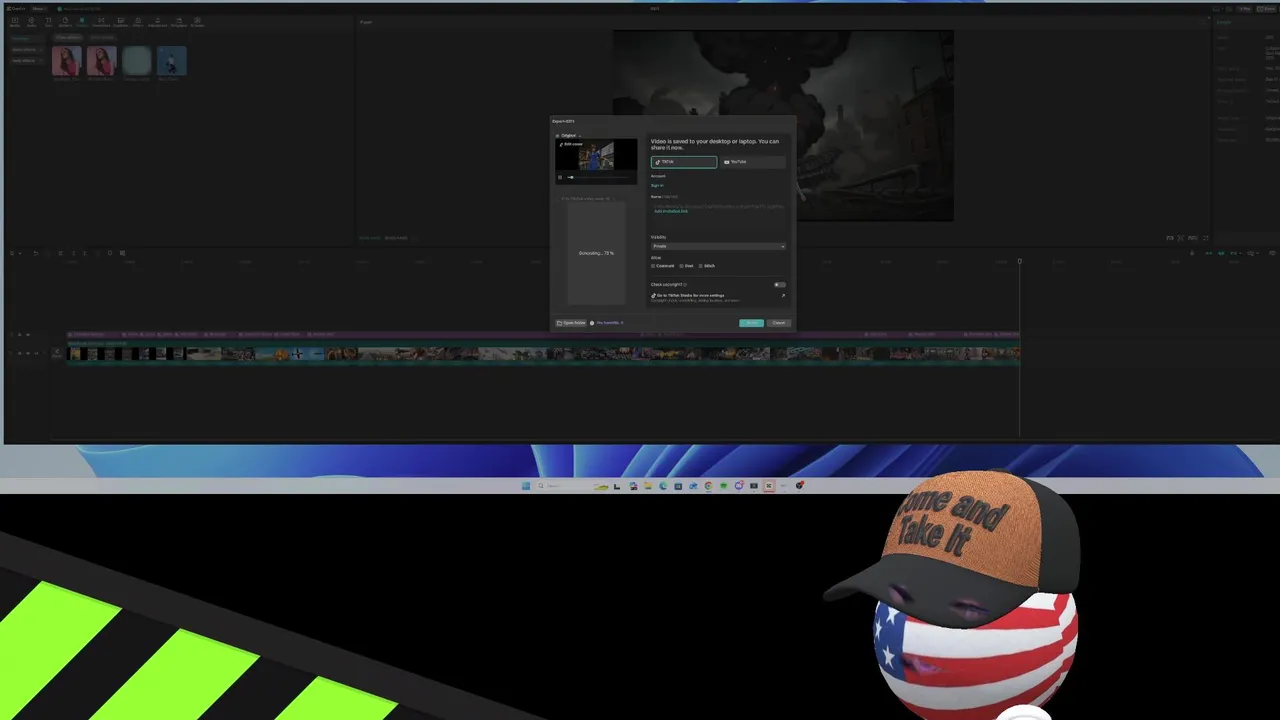1280x720 pixels.
Task: Open Google Chrome from taskbar
Action: 708,486
